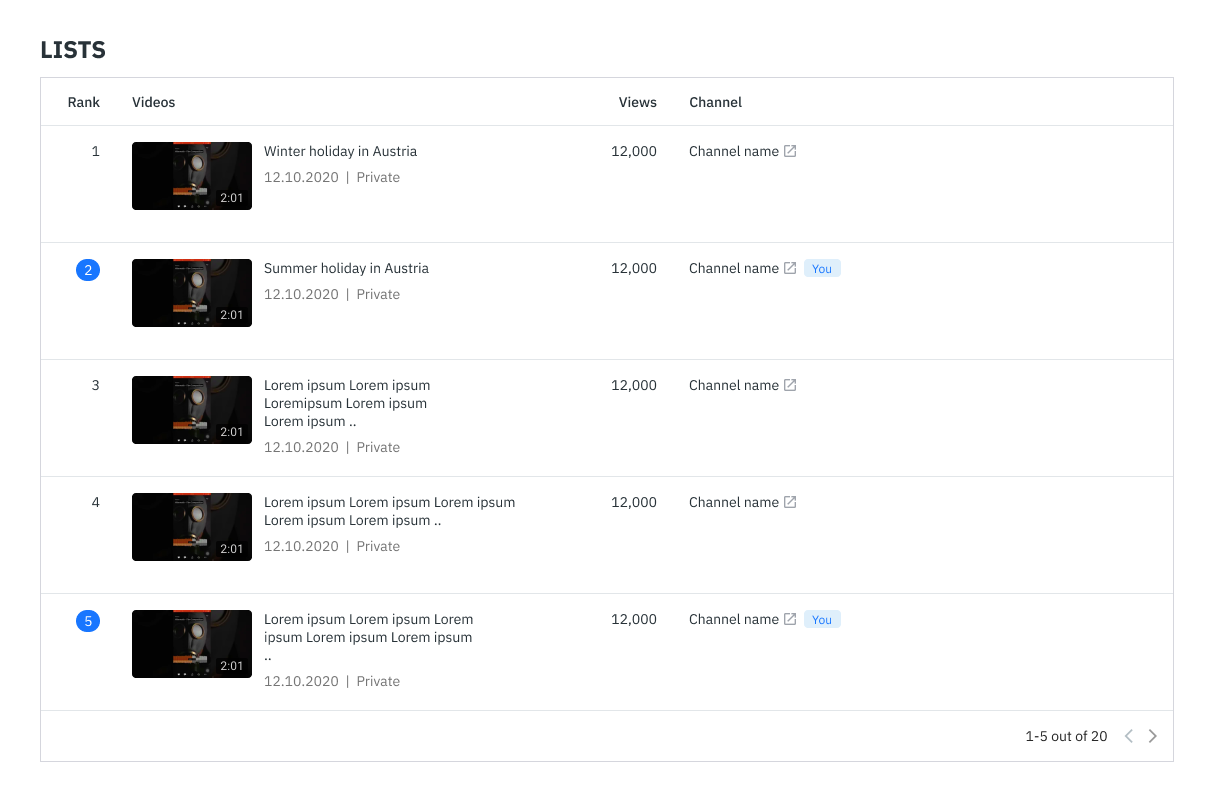Go to previous page of the list
Image resolution: width=1213 pixels, height=802 pixels.
tap(1129, 736)
